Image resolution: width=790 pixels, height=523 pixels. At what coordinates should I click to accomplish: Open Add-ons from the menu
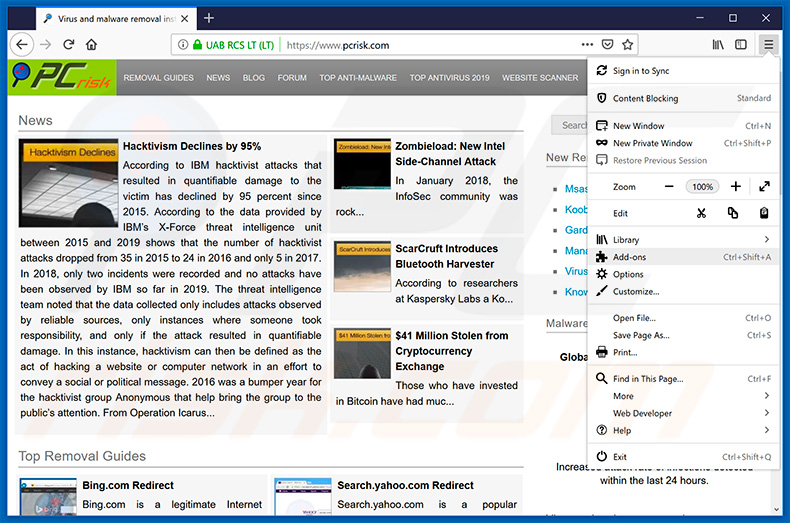[683, 257]
